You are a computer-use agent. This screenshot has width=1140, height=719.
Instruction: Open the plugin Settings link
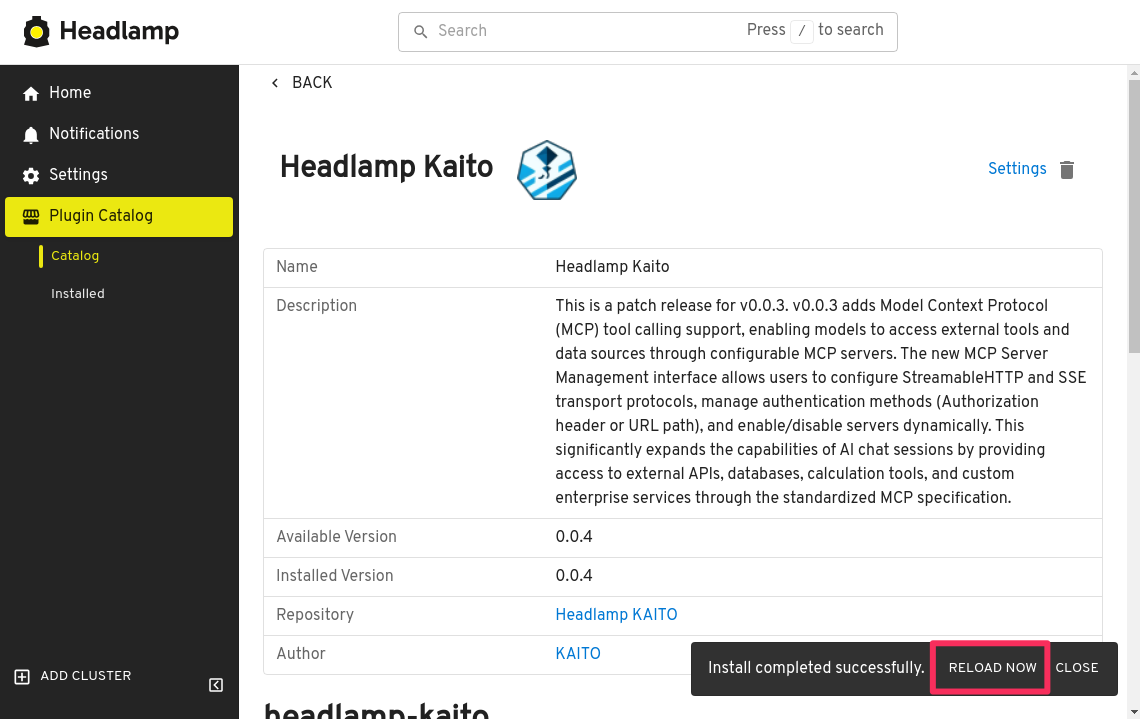pyautogui.click(x=1016, y=169)
